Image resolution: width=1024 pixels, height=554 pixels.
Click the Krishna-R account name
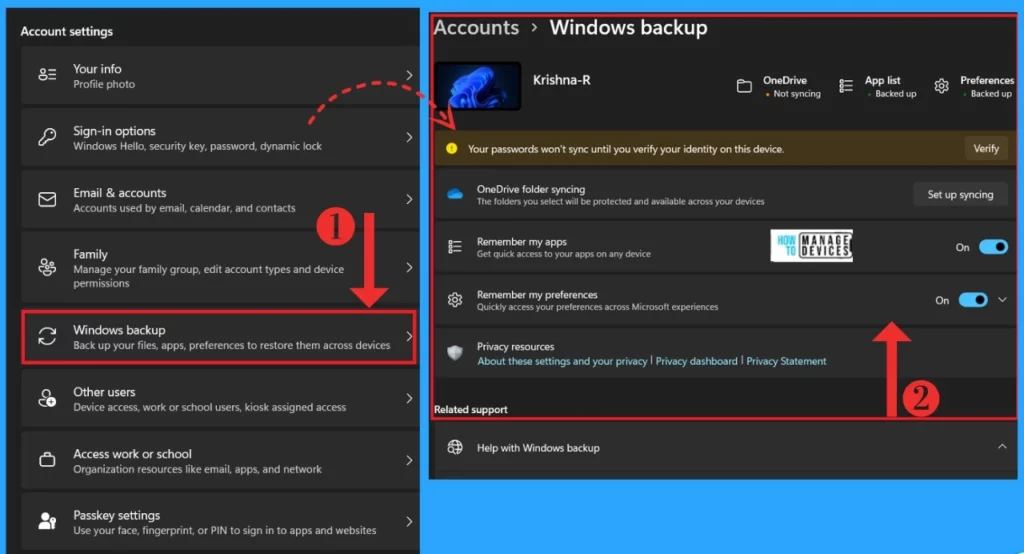click(562, 80)
